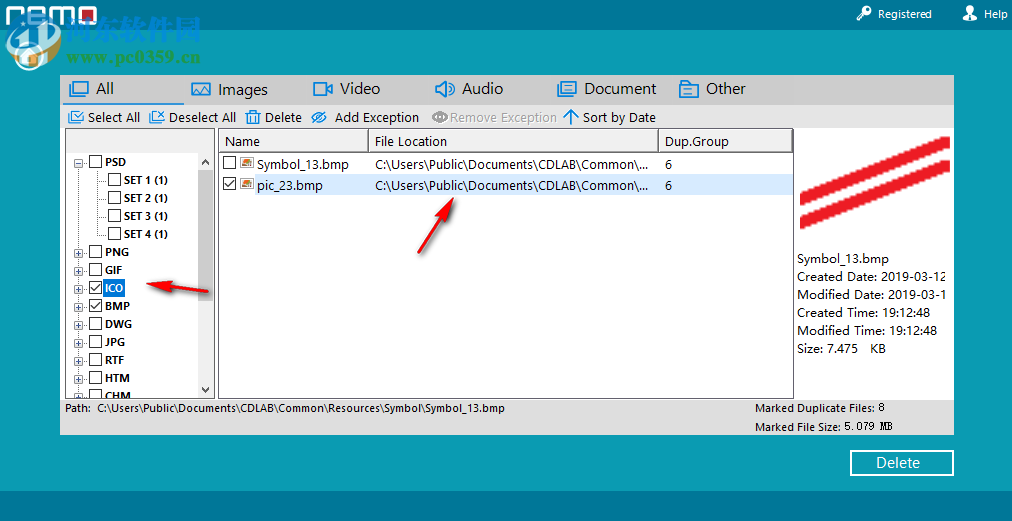Click the pic_23.bmp file icon
This screenshot has height=521, width=1012.
click(247, 185)
